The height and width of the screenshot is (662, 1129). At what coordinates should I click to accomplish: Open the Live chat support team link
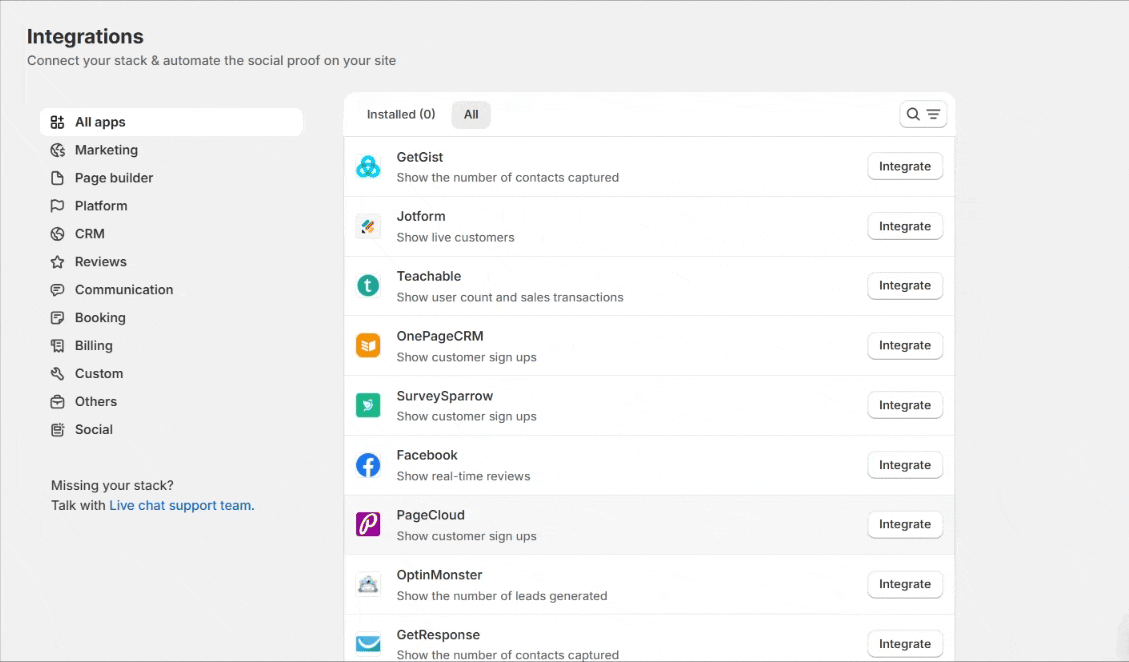click(x=181, y=505)
